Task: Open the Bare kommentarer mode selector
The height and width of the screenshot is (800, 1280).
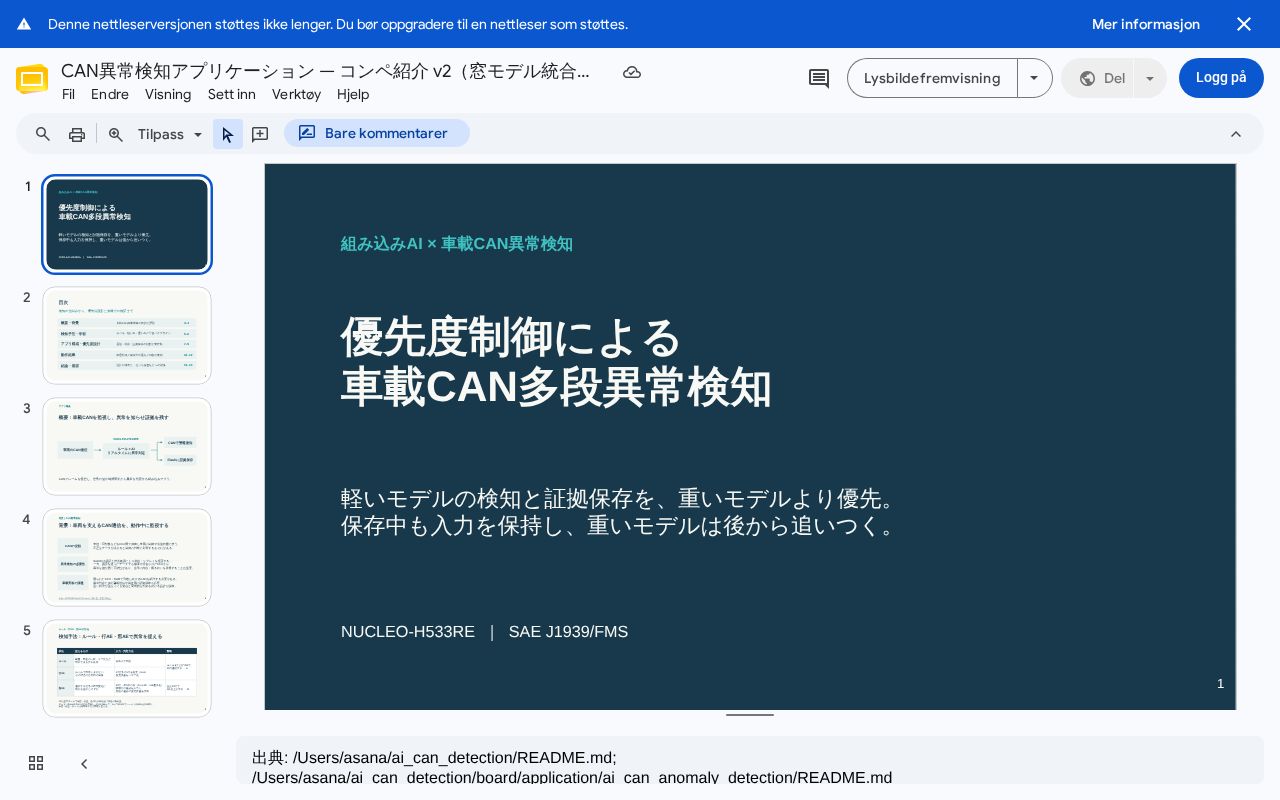Action: tap(377, 133)
